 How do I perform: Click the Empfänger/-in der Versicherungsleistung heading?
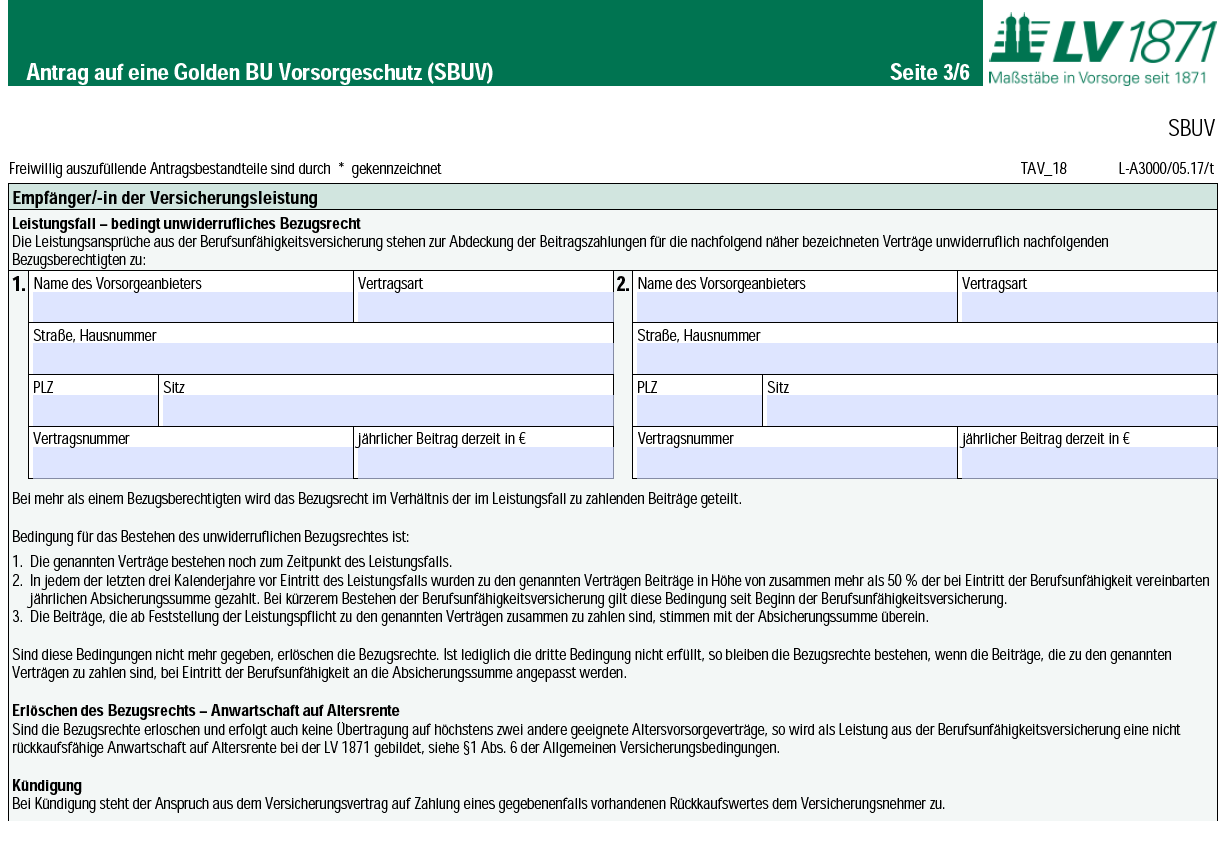(165, 198)
